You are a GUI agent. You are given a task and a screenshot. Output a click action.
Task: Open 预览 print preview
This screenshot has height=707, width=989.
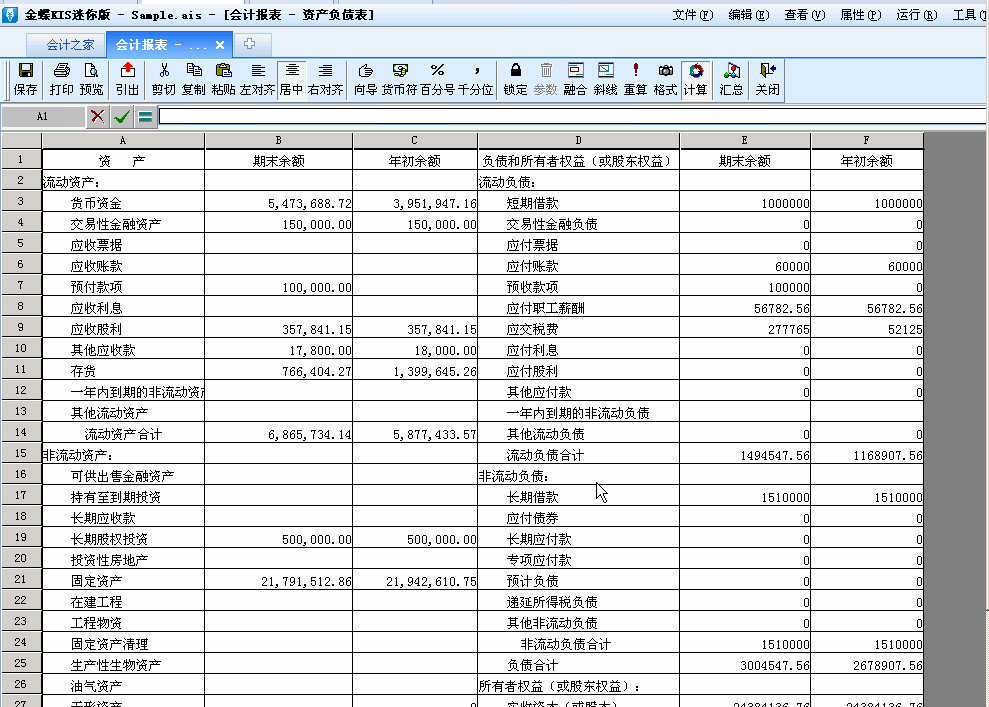click(91, 79)
